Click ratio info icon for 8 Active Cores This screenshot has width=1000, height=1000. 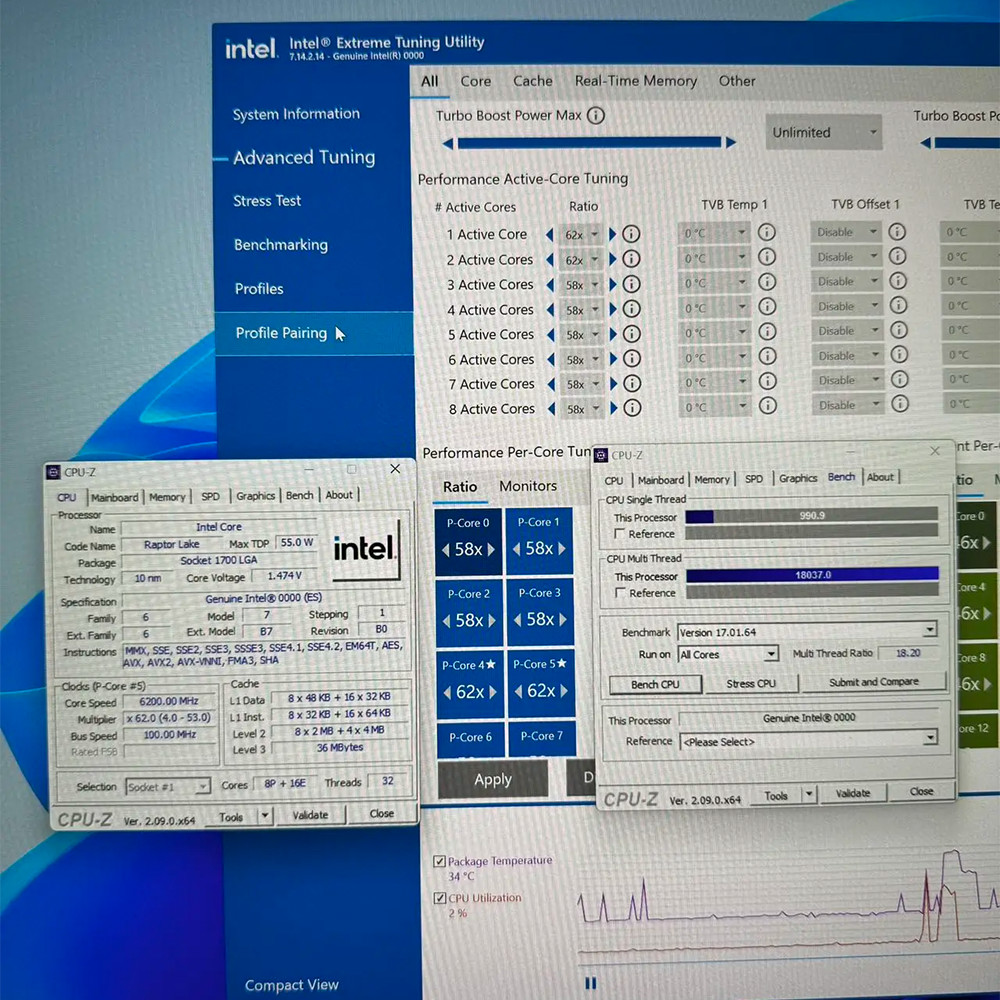[632, 408]
